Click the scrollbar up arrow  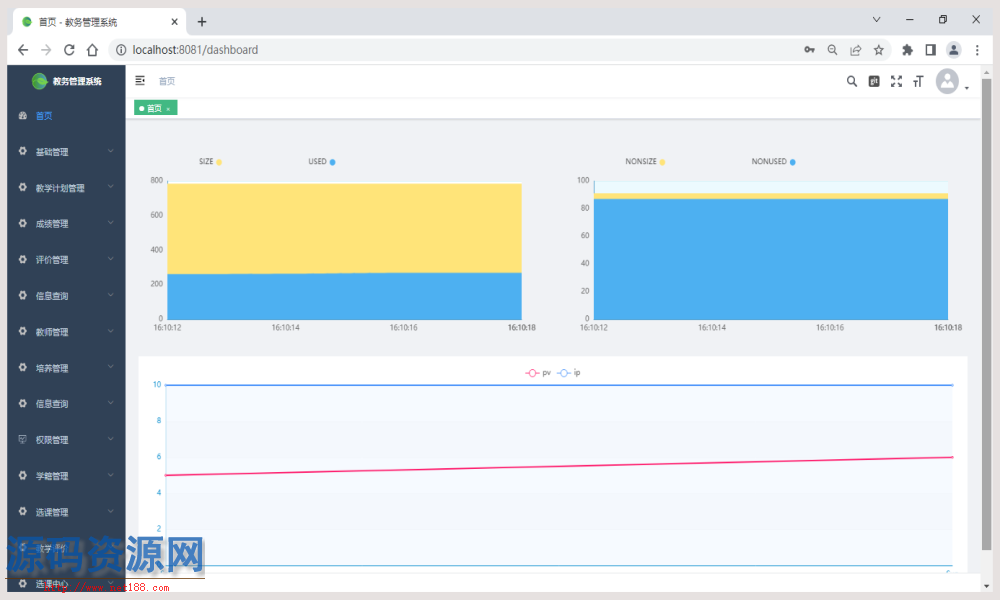click(987, 71)
